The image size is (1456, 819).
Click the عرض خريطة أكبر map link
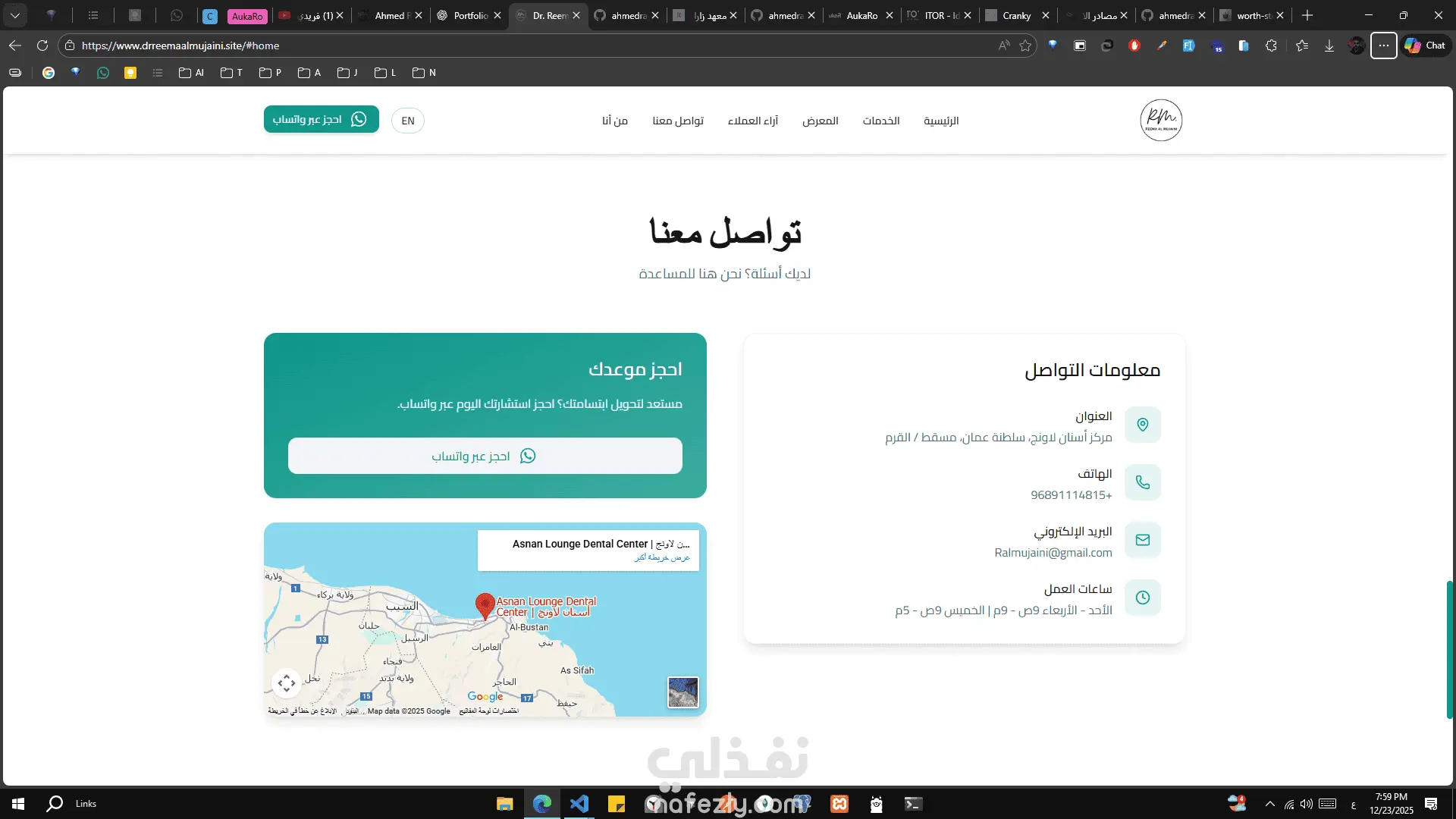coord(661,557)
